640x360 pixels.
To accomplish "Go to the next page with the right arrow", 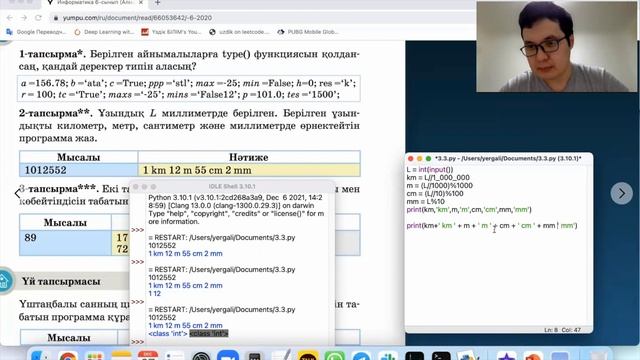I will (621, 193).
